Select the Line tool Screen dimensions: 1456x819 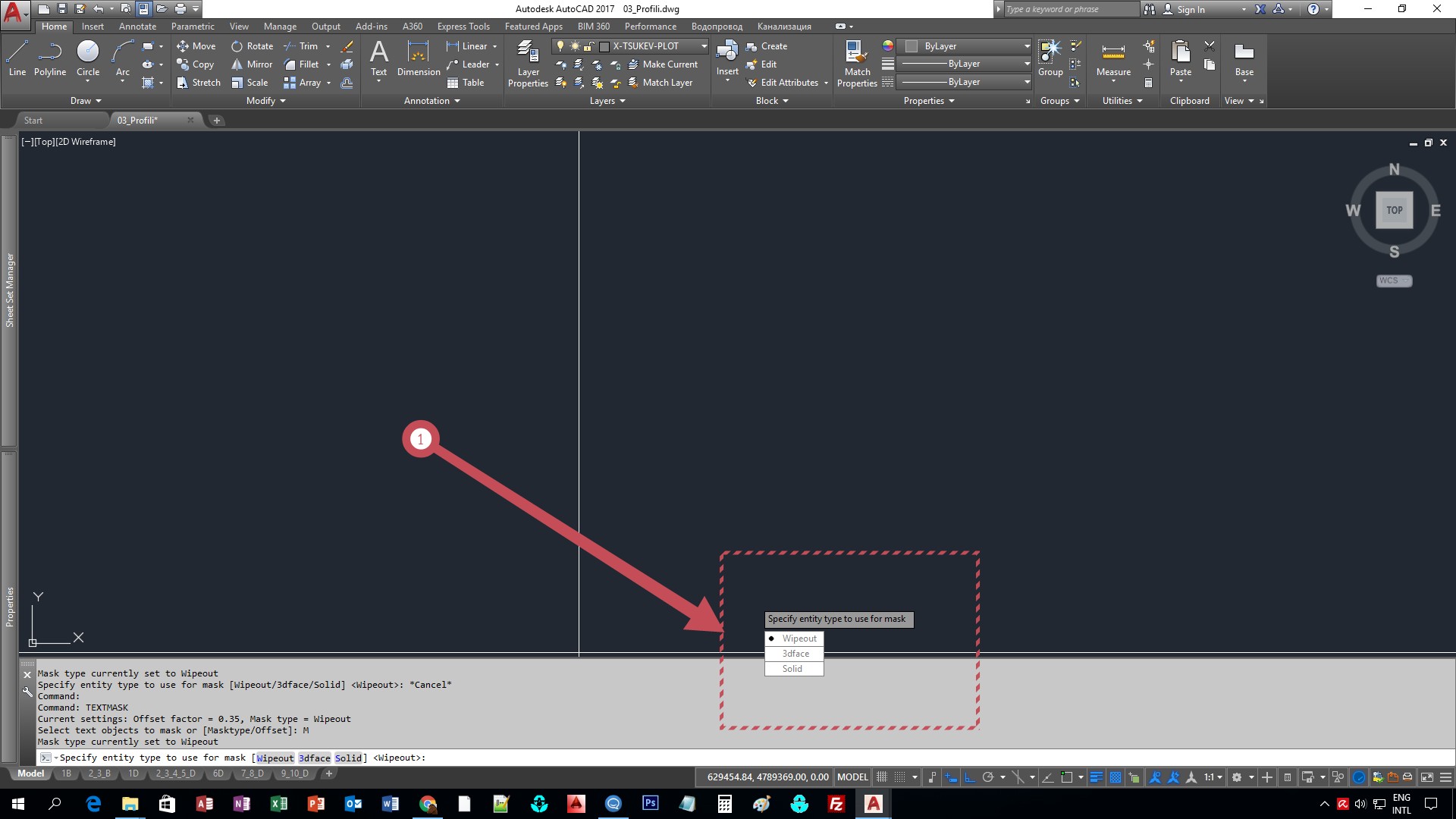17,58
